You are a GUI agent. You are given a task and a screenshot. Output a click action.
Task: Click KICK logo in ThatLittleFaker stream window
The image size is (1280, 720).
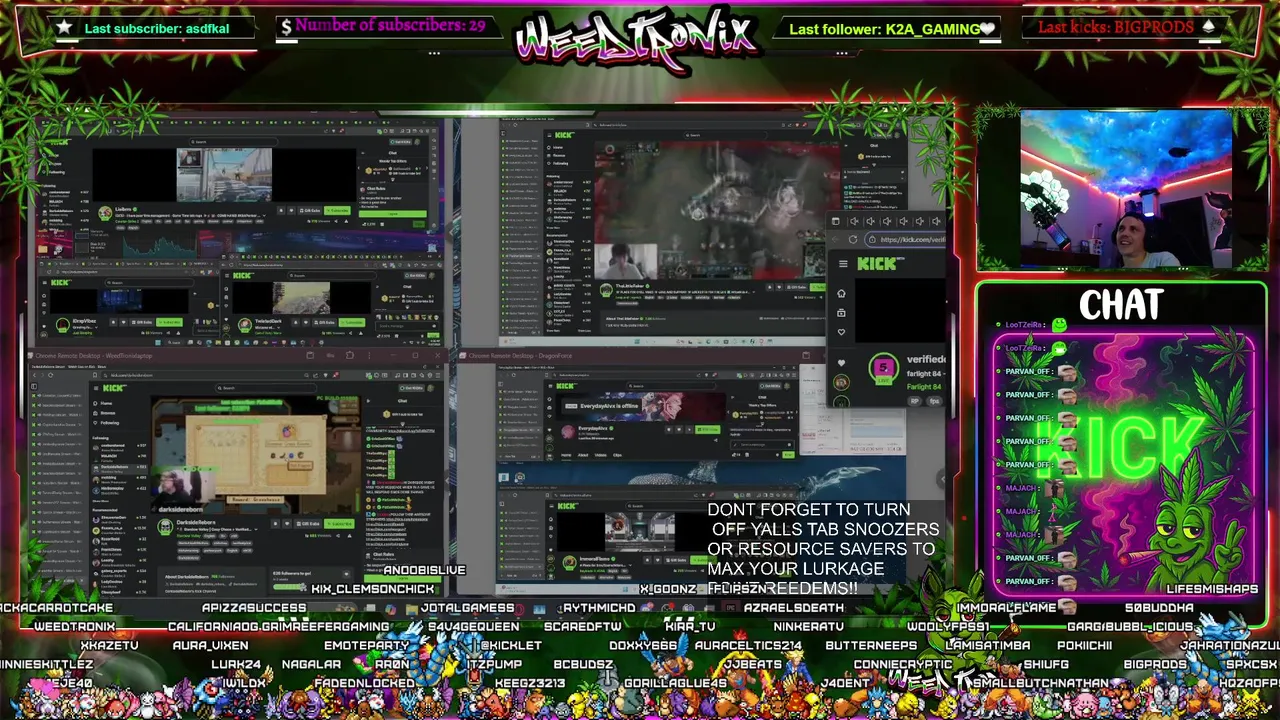pos(564,135)
